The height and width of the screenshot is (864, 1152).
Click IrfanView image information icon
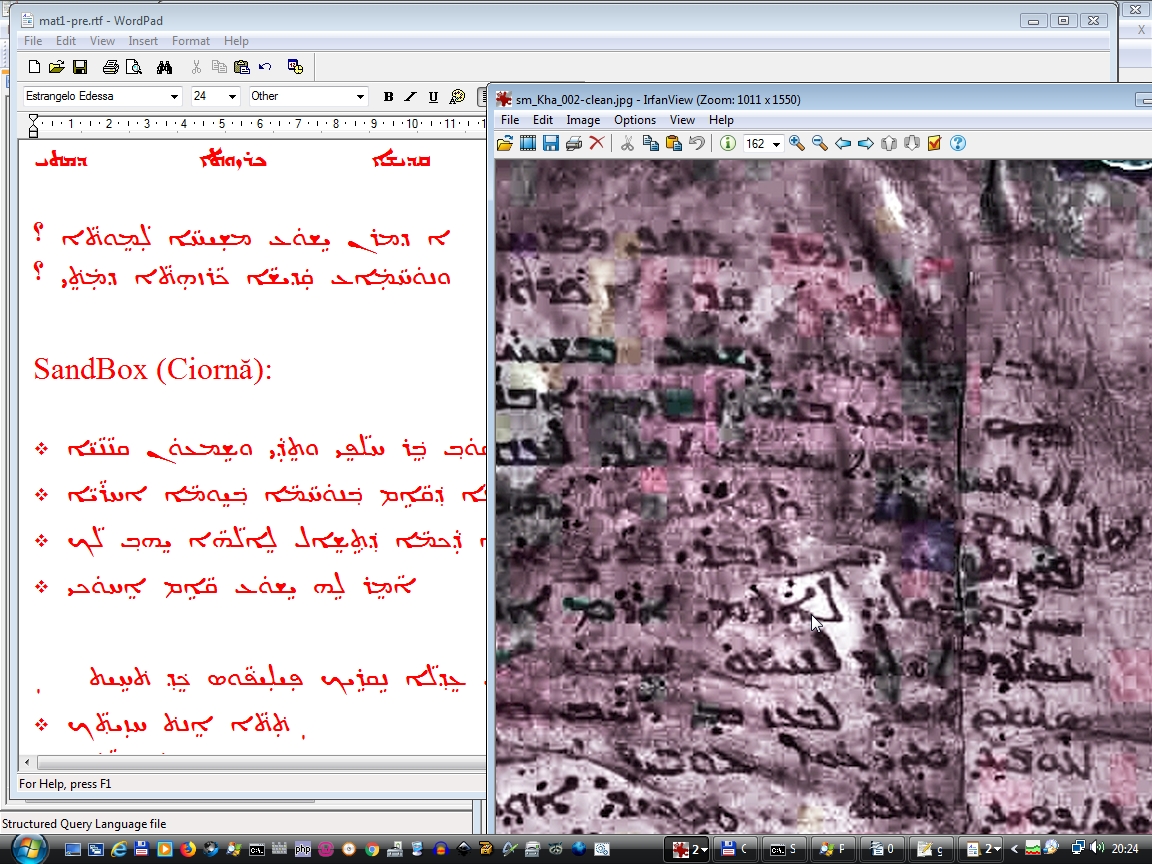point(728,144)
